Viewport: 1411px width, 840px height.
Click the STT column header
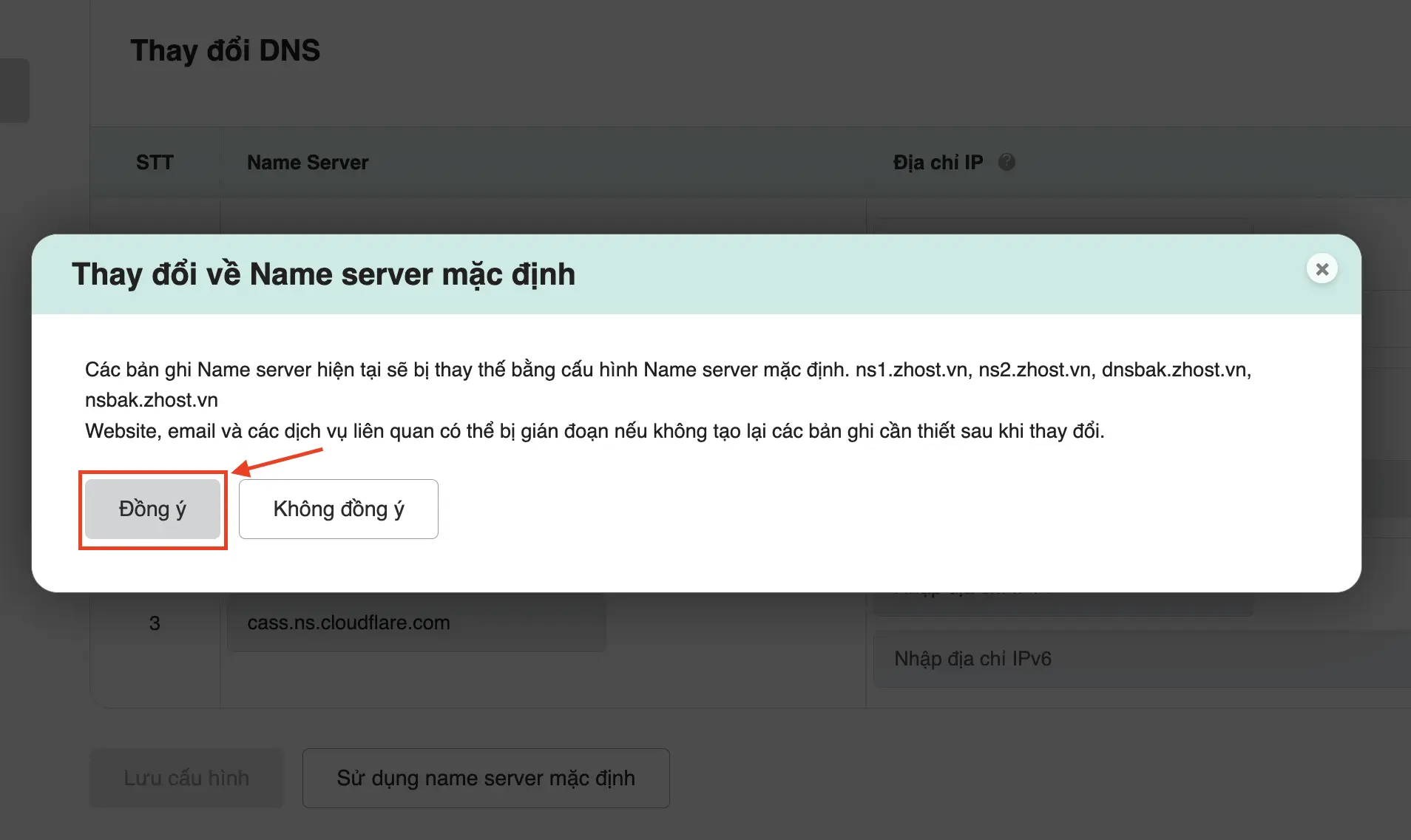click(155, 163)
